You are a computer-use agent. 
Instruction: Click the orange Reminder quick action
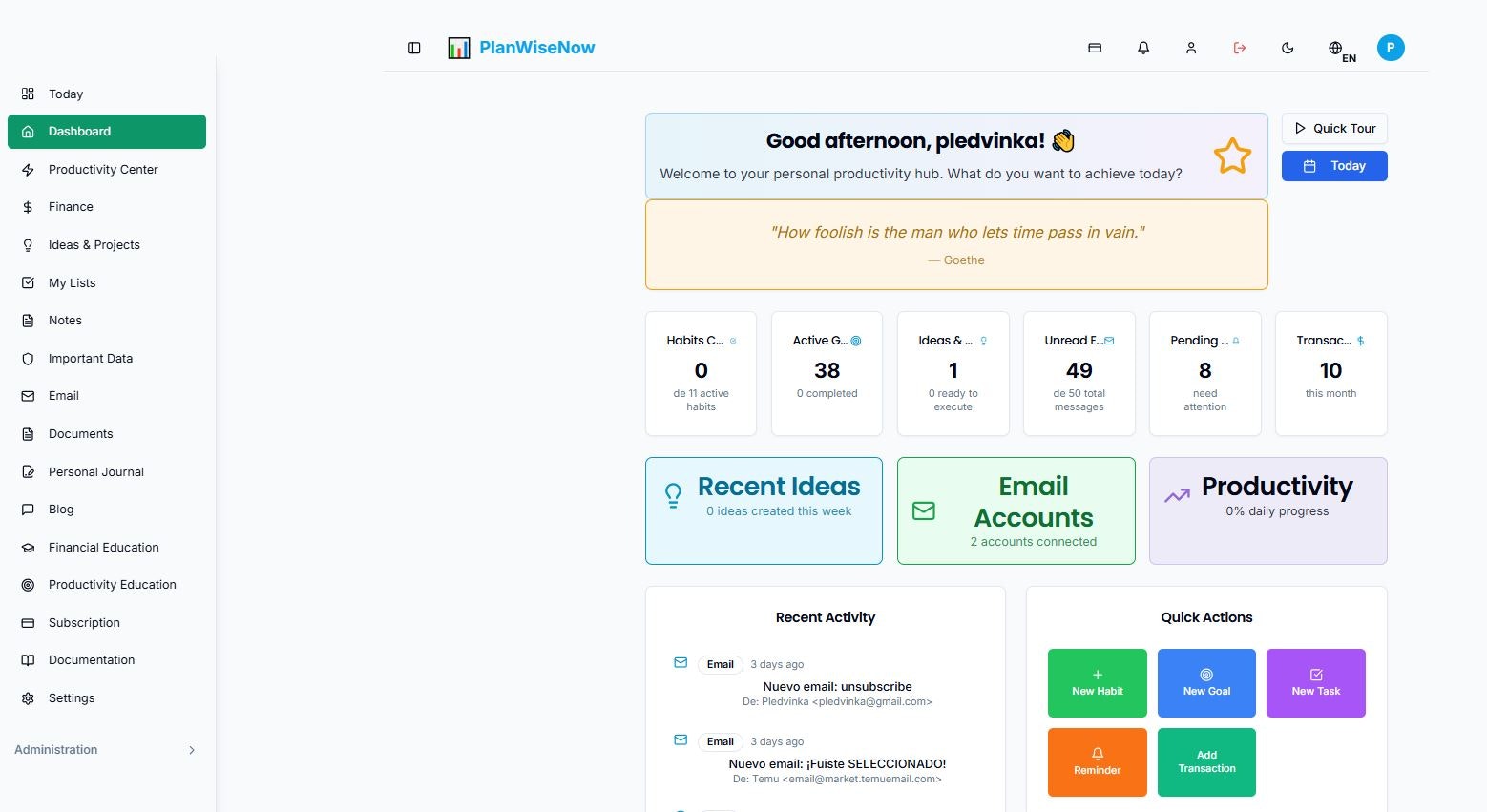click(1096, 761)
